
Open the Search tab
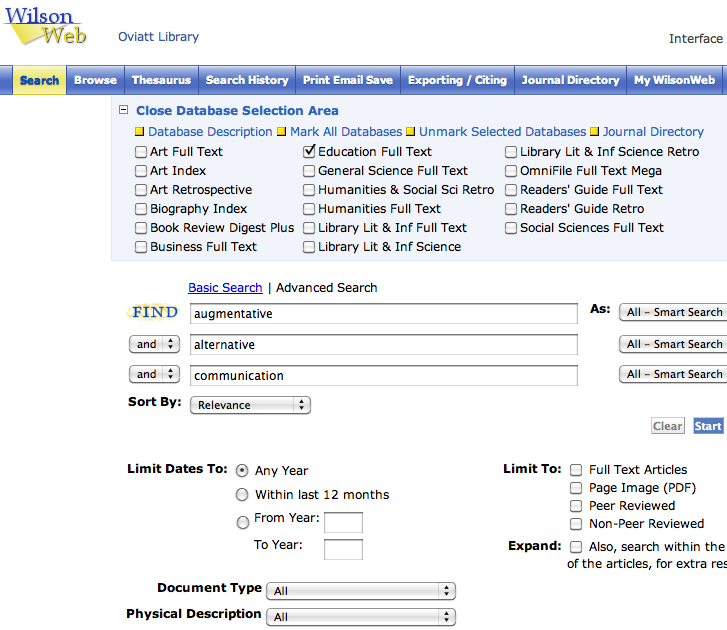pyautogui.click(x=39, y=80)
